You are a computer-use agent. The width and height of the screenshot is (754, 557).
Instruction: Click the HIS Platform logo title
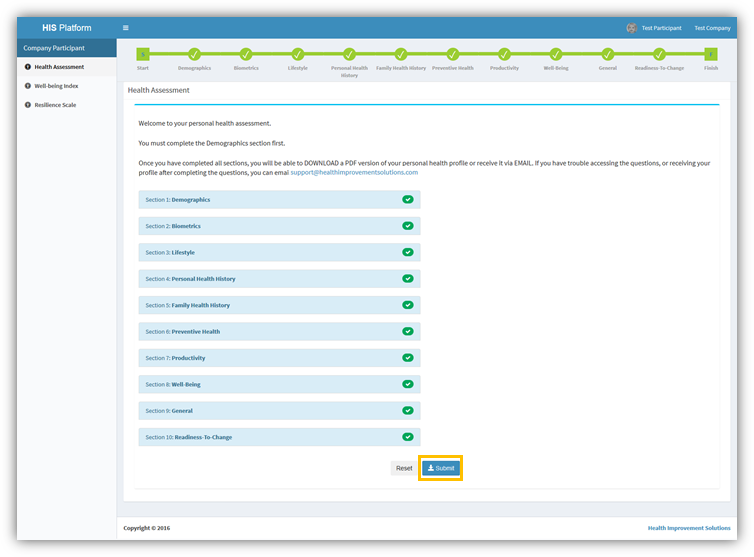[x=66, y=28]
